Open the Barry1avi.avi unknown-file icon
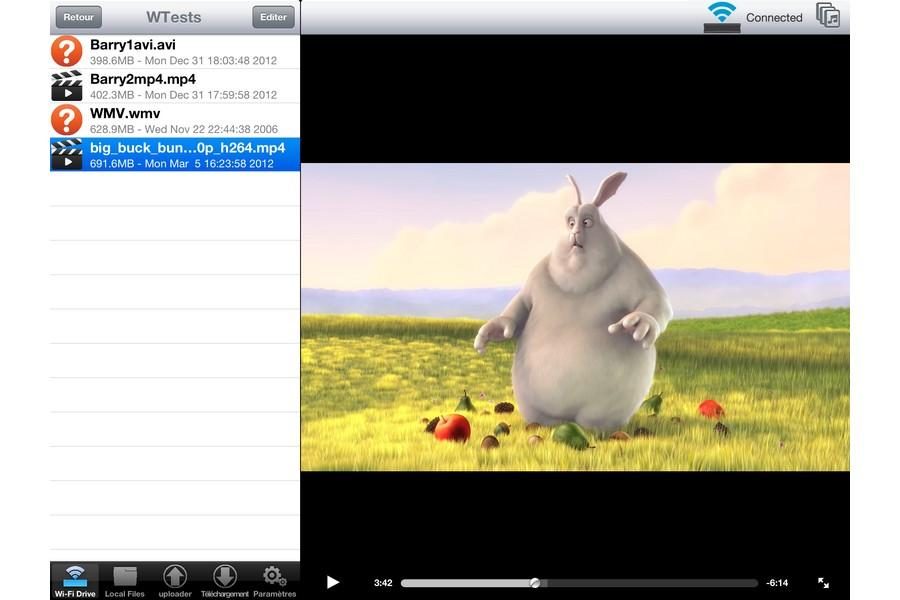Viewport: 900px width, 600px height. coord(67,51)
